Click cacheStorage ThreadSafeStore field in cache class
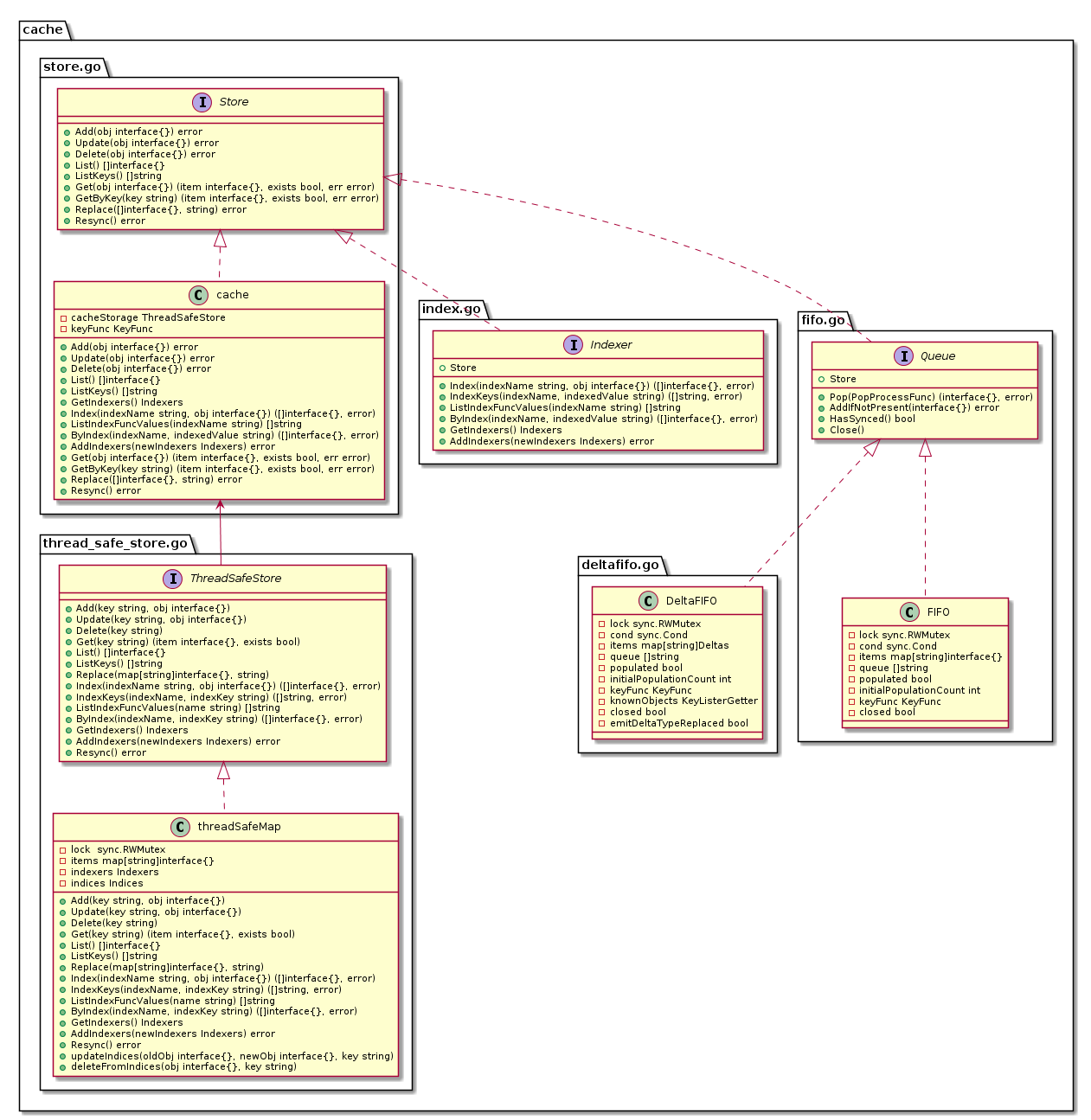Image resolution: width=1091 pixels, height=1120 pixels. click(148, 317)
